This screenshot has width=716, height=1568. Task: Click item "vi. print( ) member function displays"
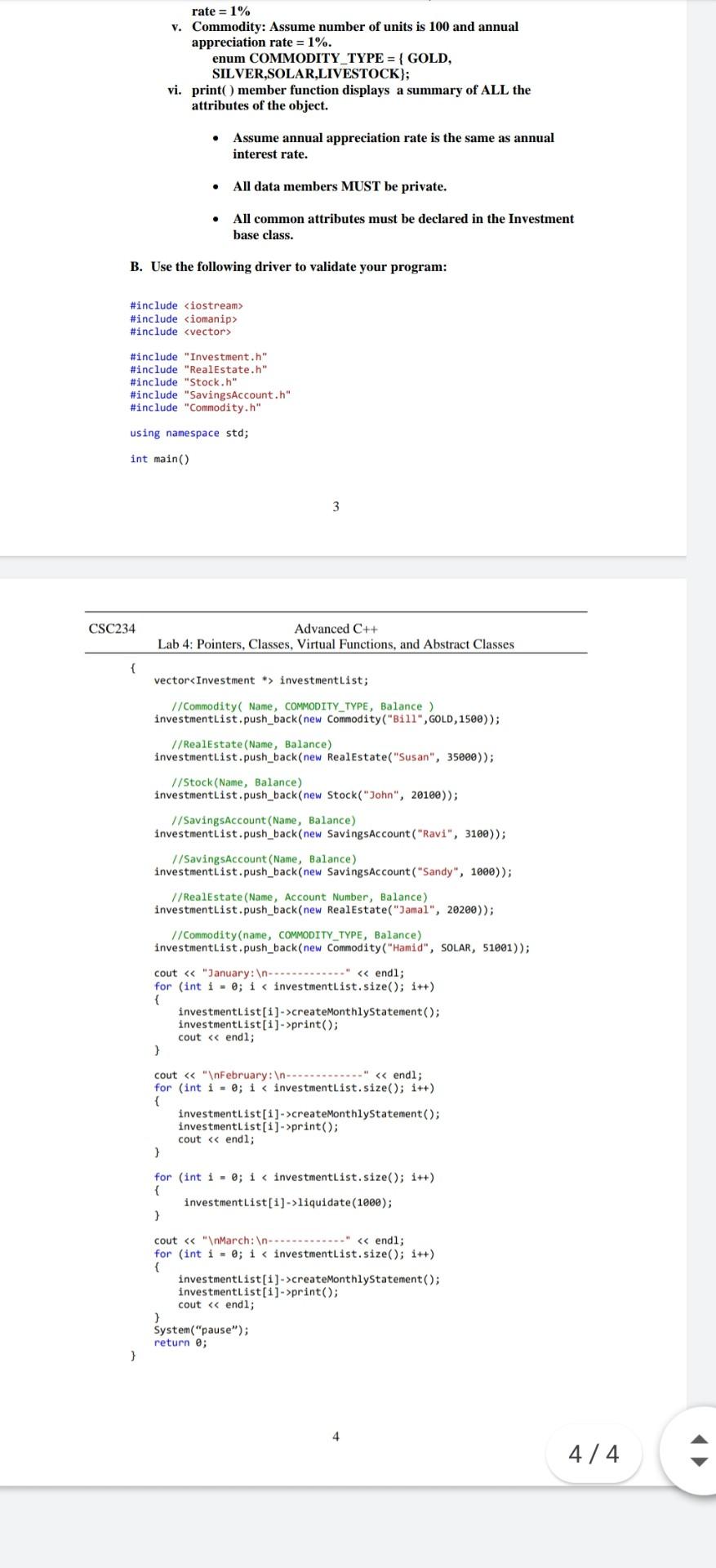349,91
